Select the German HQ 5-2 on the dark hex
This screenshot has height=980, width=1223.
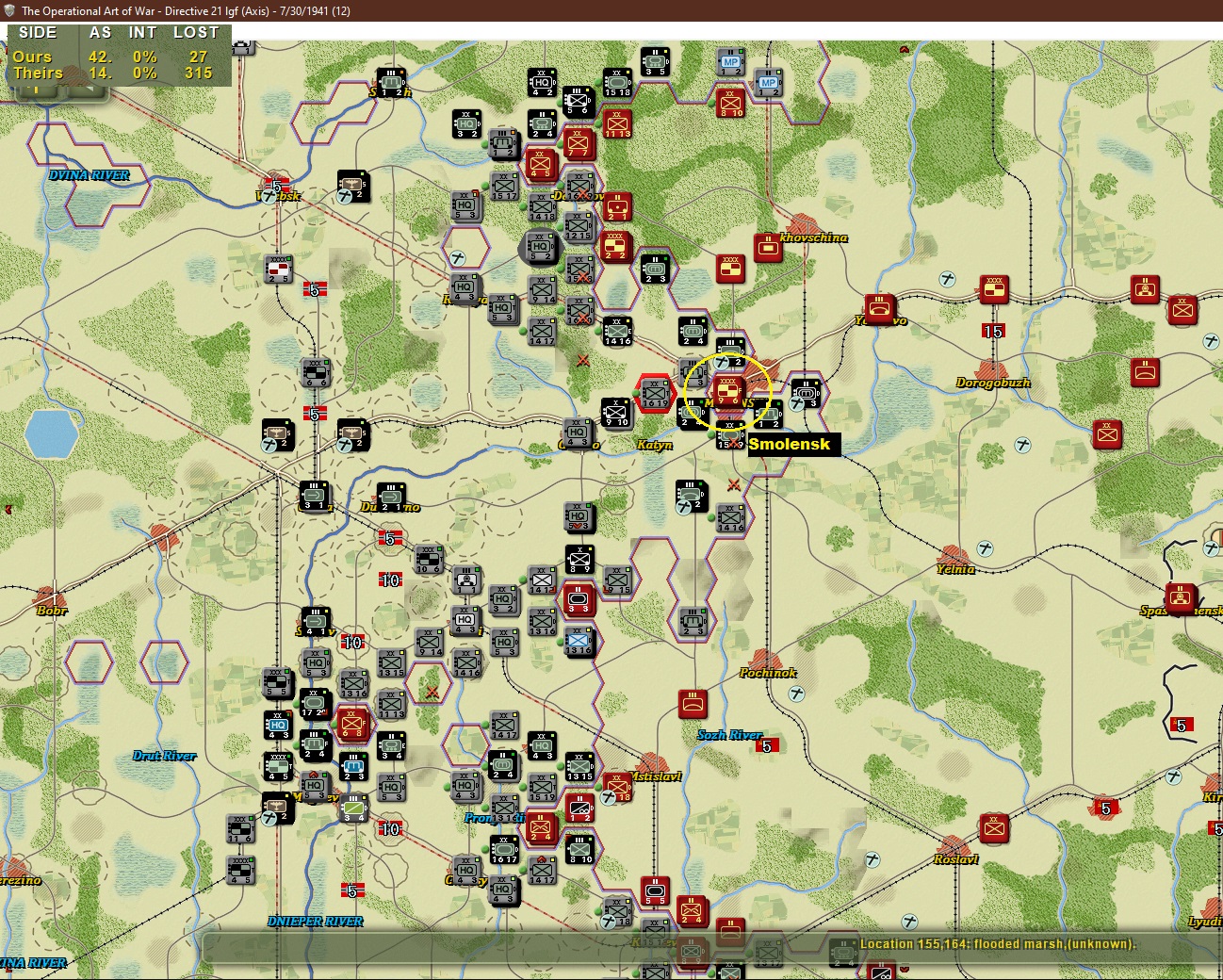[x=541, y=247]
